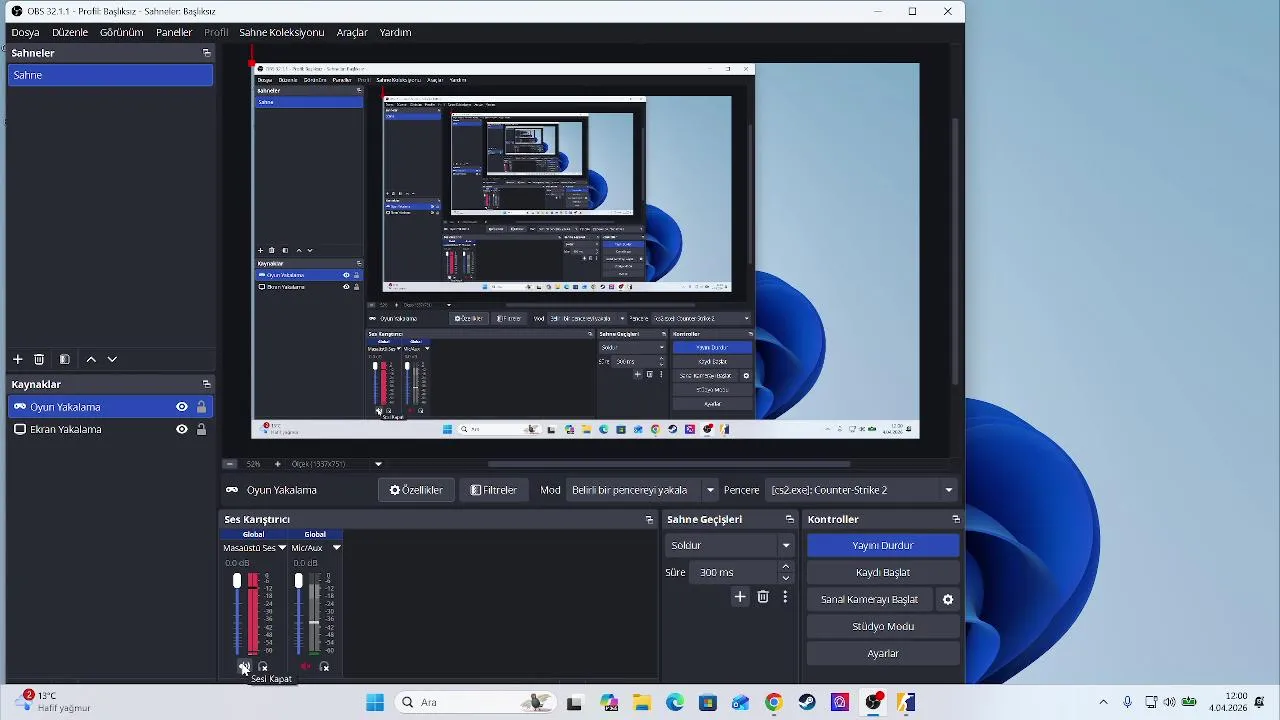Open the Düzenle menu
The image size is (1280, 720).
click(x=70, y=32)
